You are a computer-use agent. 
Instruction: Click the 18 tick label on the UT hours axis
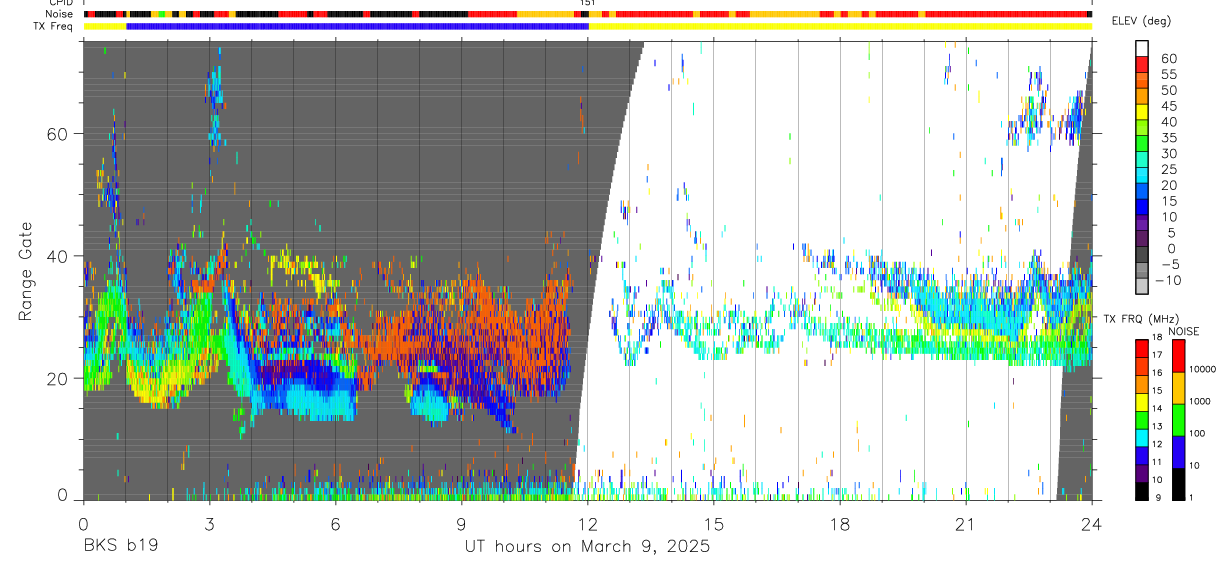click(x=839, y=524)
